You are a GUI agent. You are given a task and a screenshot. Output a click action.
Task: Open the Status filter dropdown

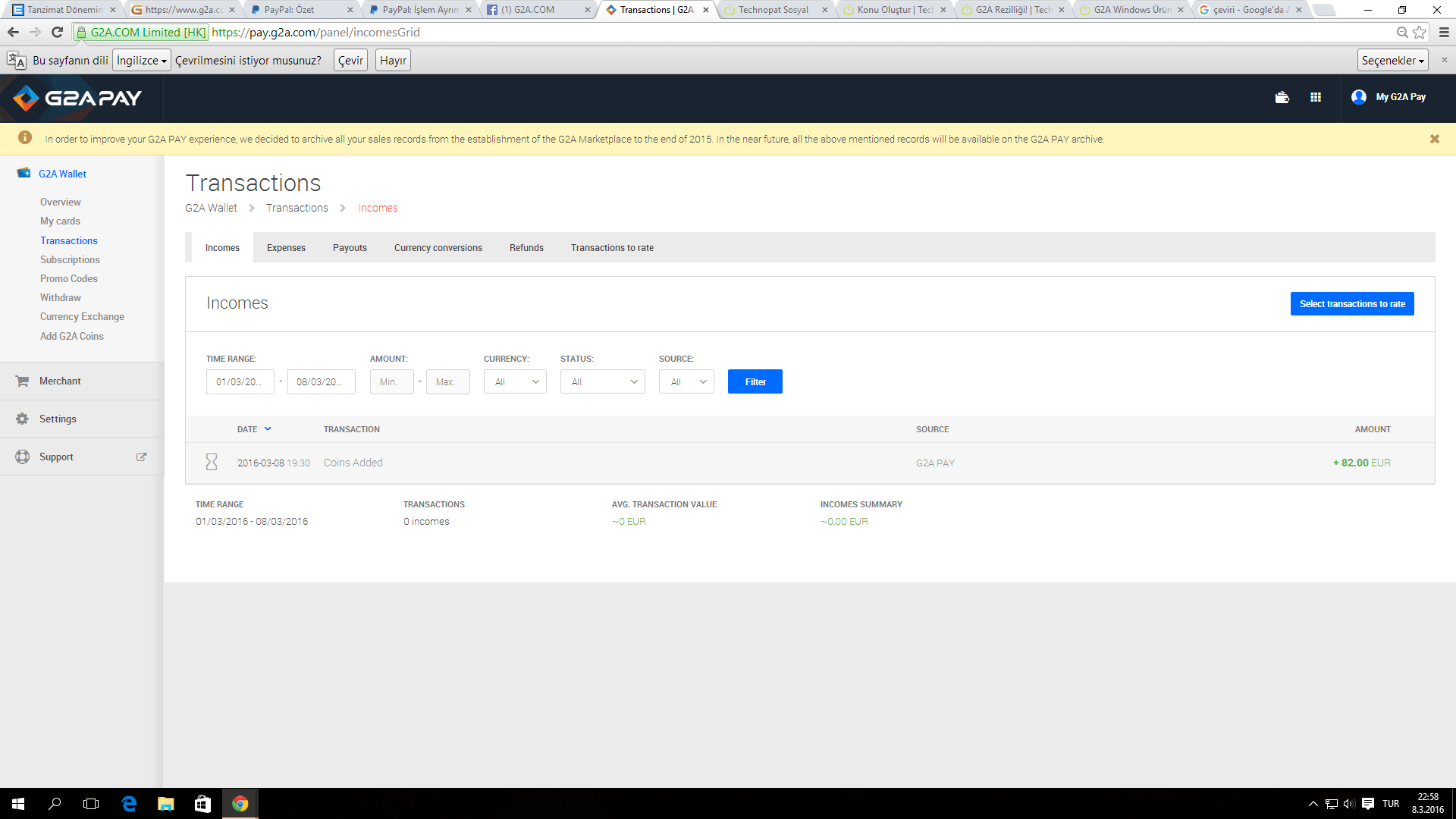tap(602, 381)
